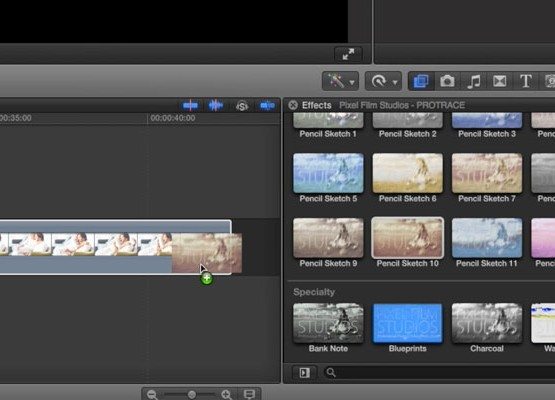Toggle audio skimming waveform button
The height and width of the screenshot is (400, 555).
point(216,105)
